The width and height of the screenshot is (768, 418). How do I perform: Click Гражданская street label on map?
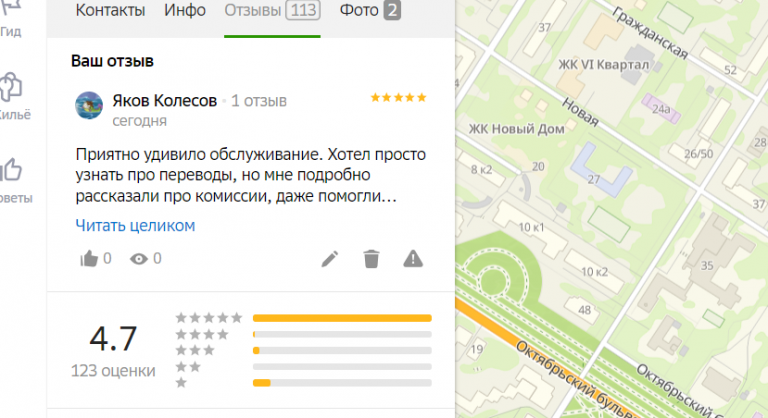tap(649, 33)
